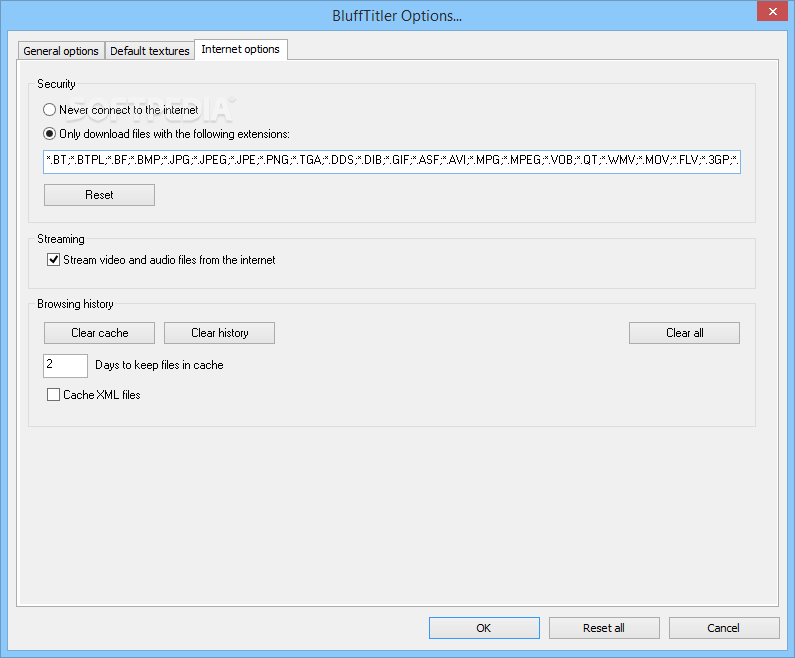This screenshot has height=658, width=795.
Task: Click the Clear history button
Action: coord(220,333)
